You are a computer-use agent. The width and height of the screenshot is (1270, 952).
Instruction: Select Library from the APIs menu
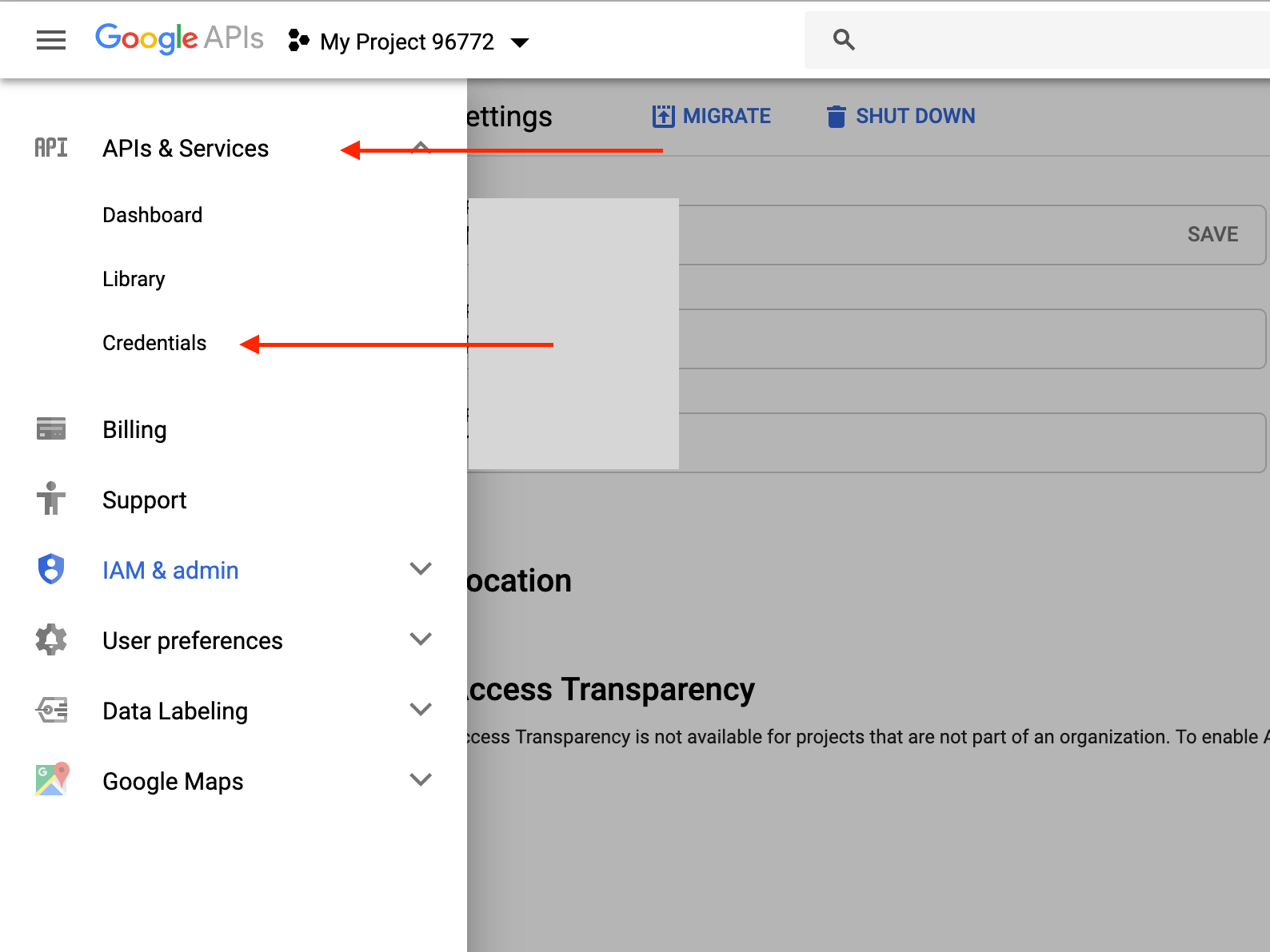(134, 279)
